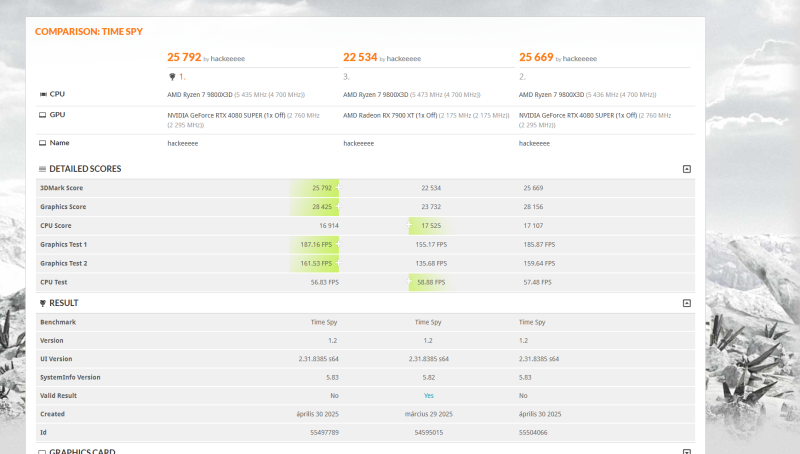Click the Id value 55497789

coord(324,432)
